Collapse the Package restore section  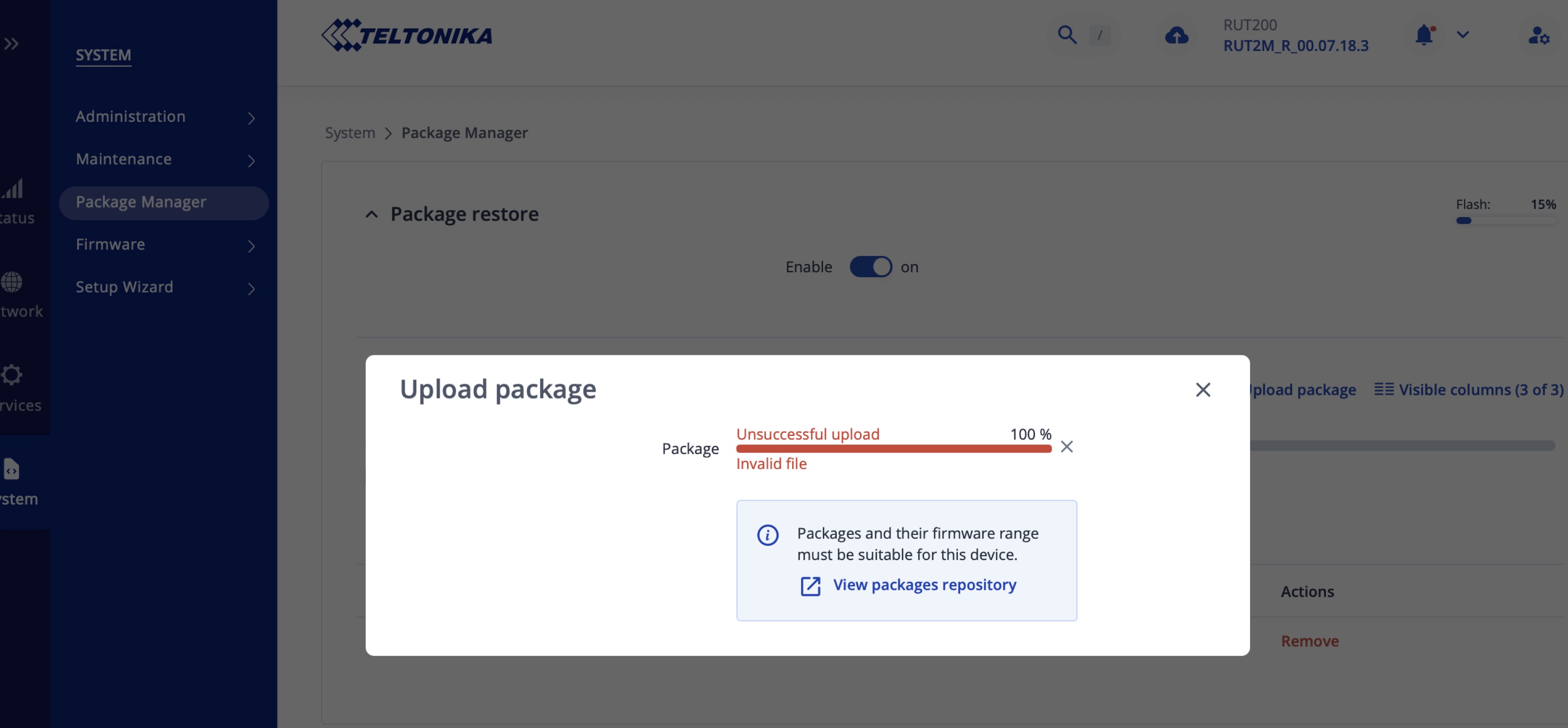[371, 215]
